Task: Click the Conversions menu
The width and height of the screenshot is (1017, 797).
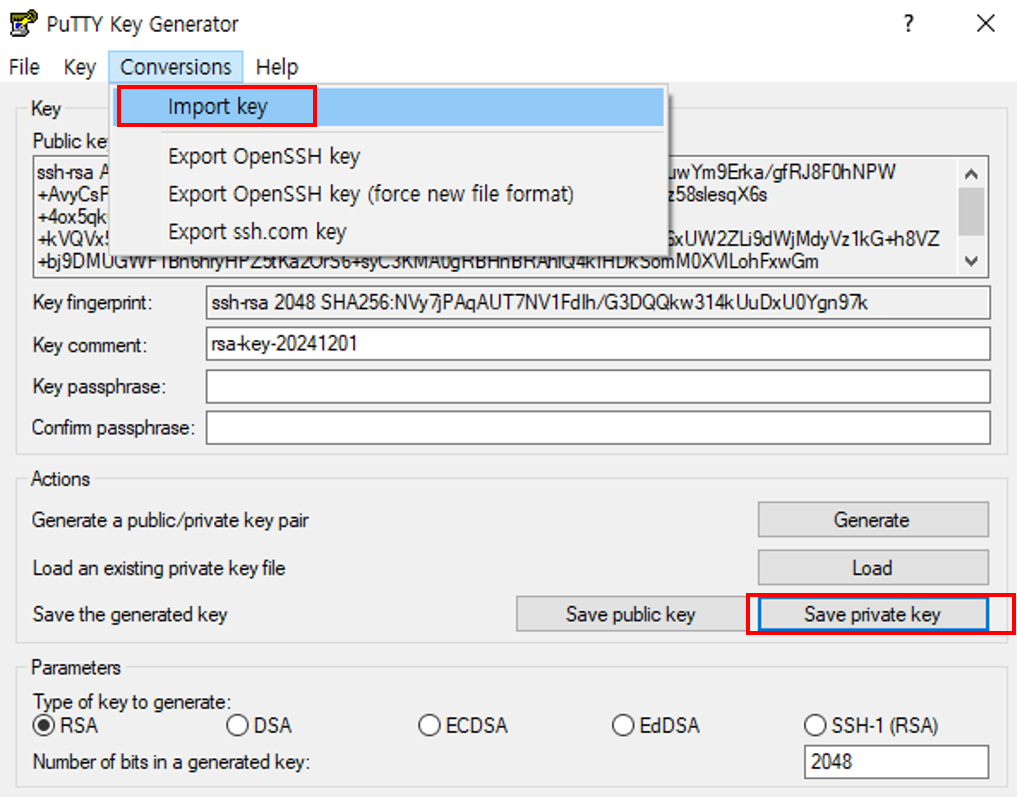Action: click(176, 67)
